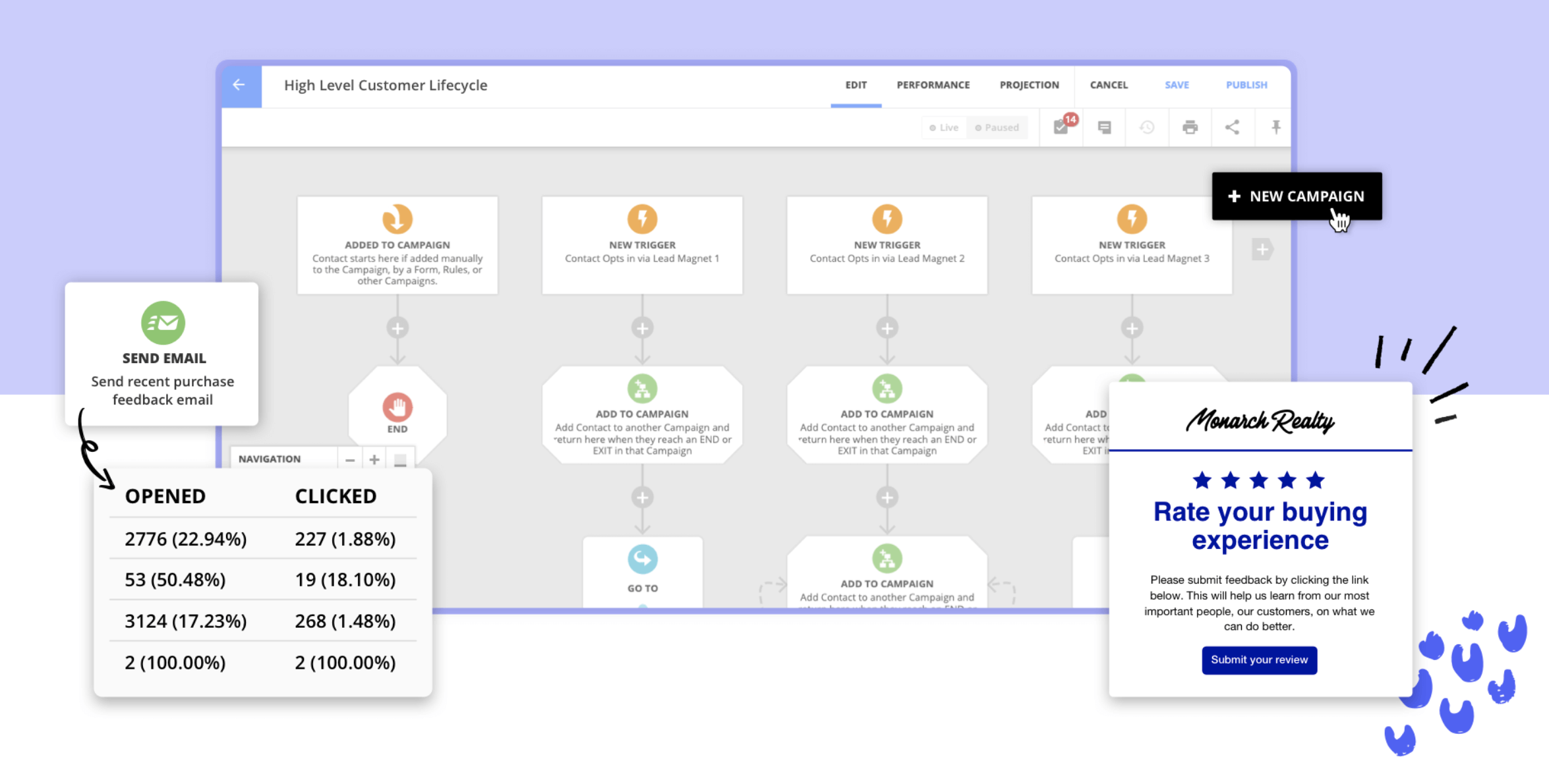The width and height of the screenshot is (1549, 784).
Task: Open the comments notes icon
Action: tap(1104, 127)
